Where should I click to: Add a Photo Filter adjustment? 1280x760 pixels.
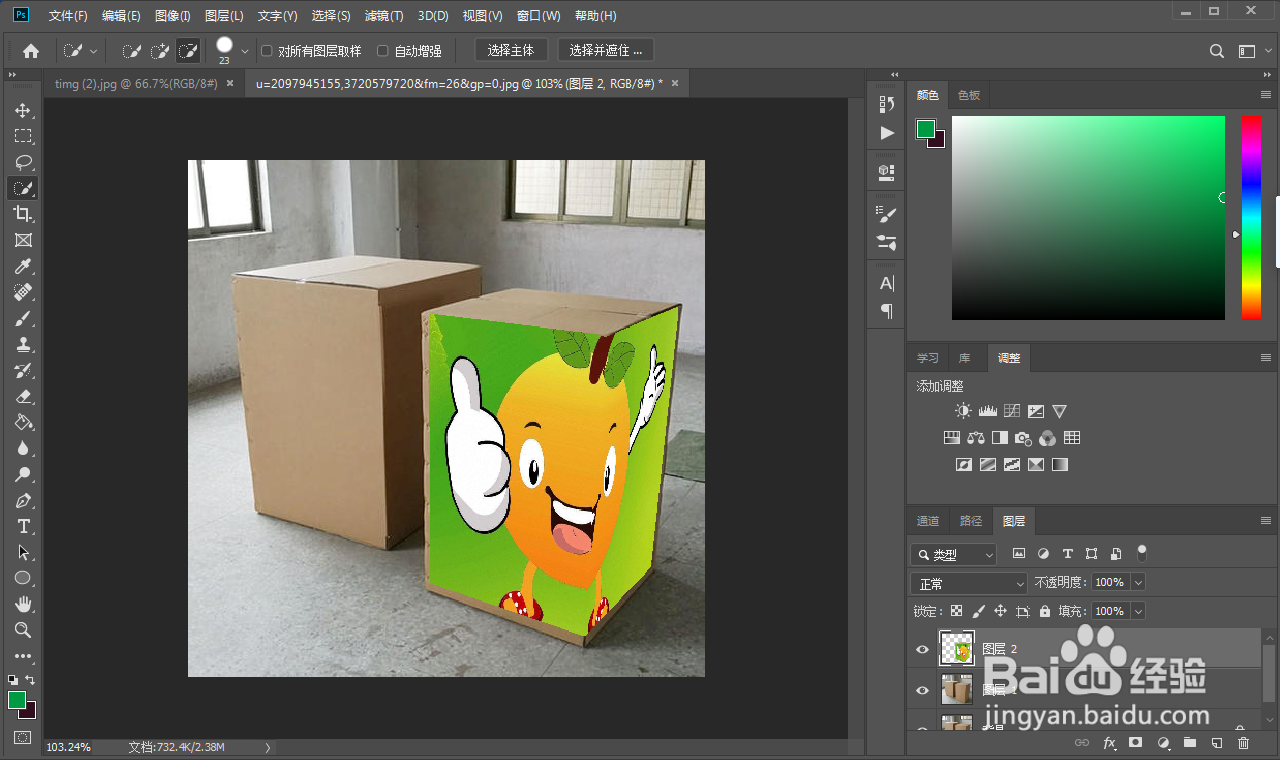click(1023, 438)
